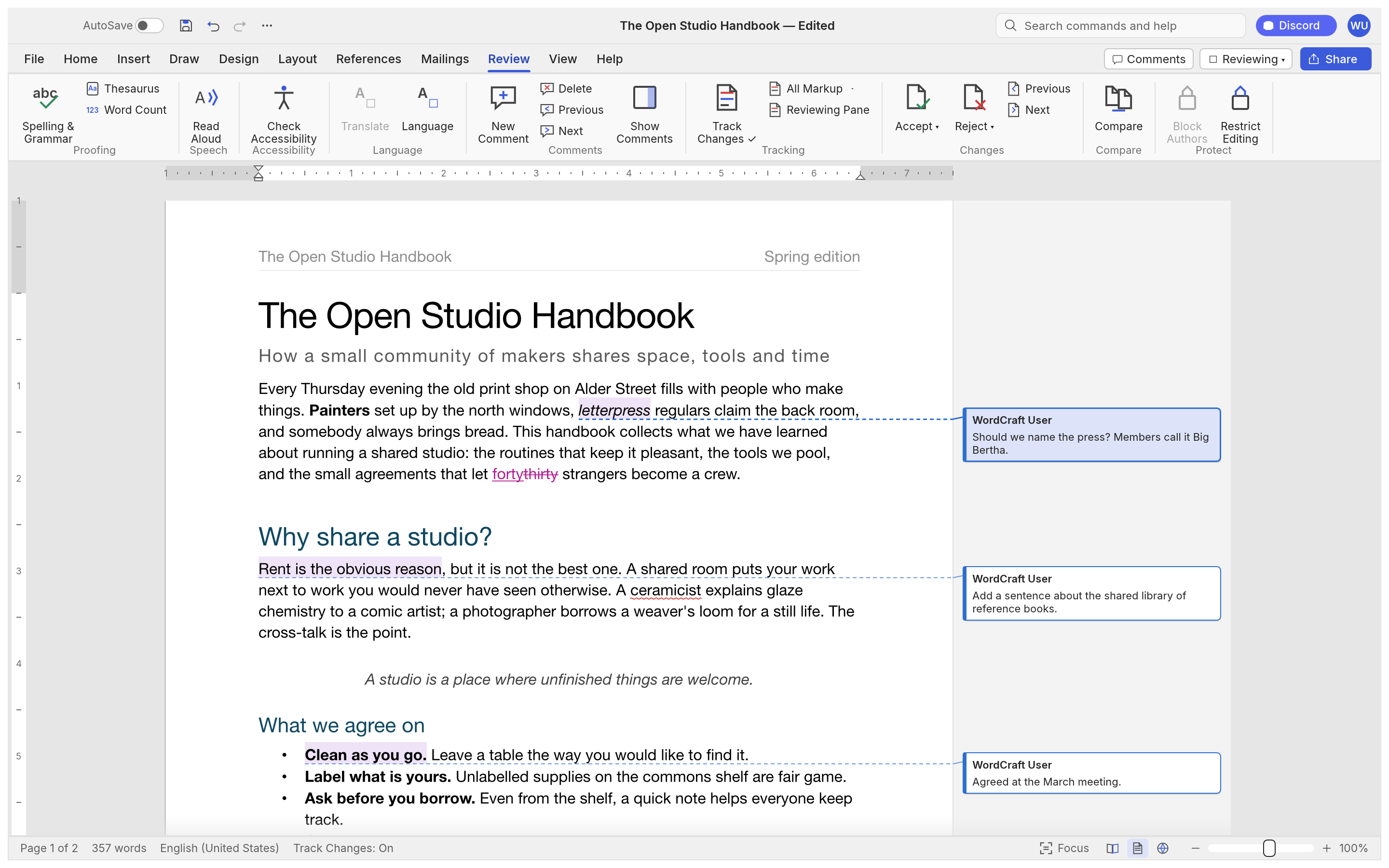The height and width of the screenshot is (868, 1389).
Task: Open the Language tool
Action: click(427, 109)
